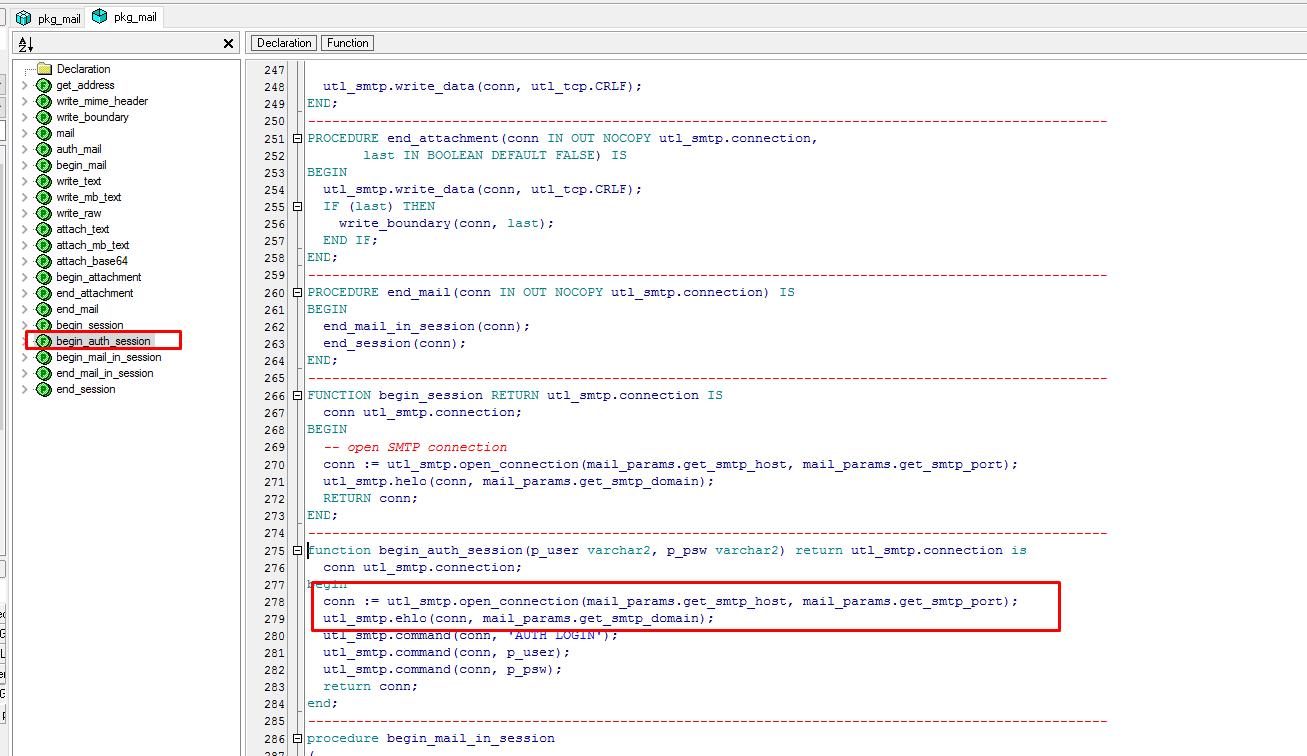1307x756 pixels.
Task: Expand the attach_base64 tree node
Action: point(25,261)
